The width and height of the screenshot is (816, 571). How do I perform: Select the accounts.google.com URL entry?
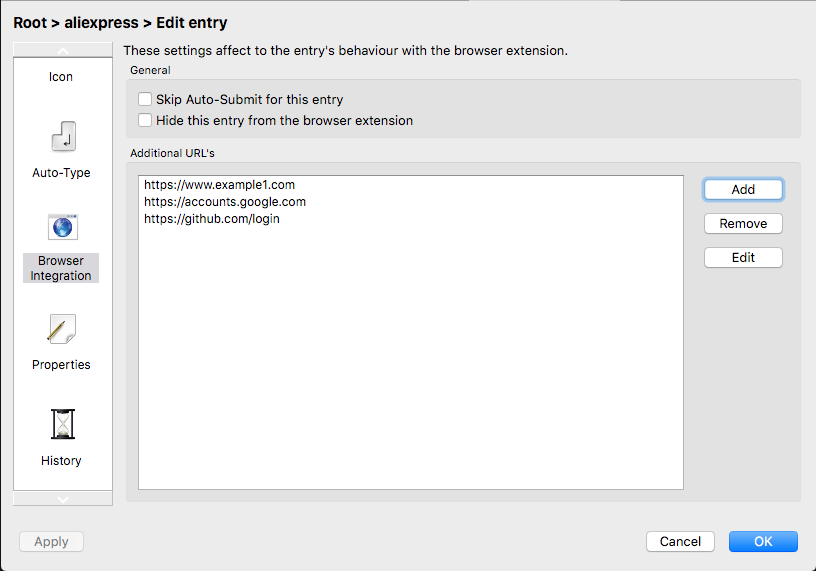tap(224, 202)
